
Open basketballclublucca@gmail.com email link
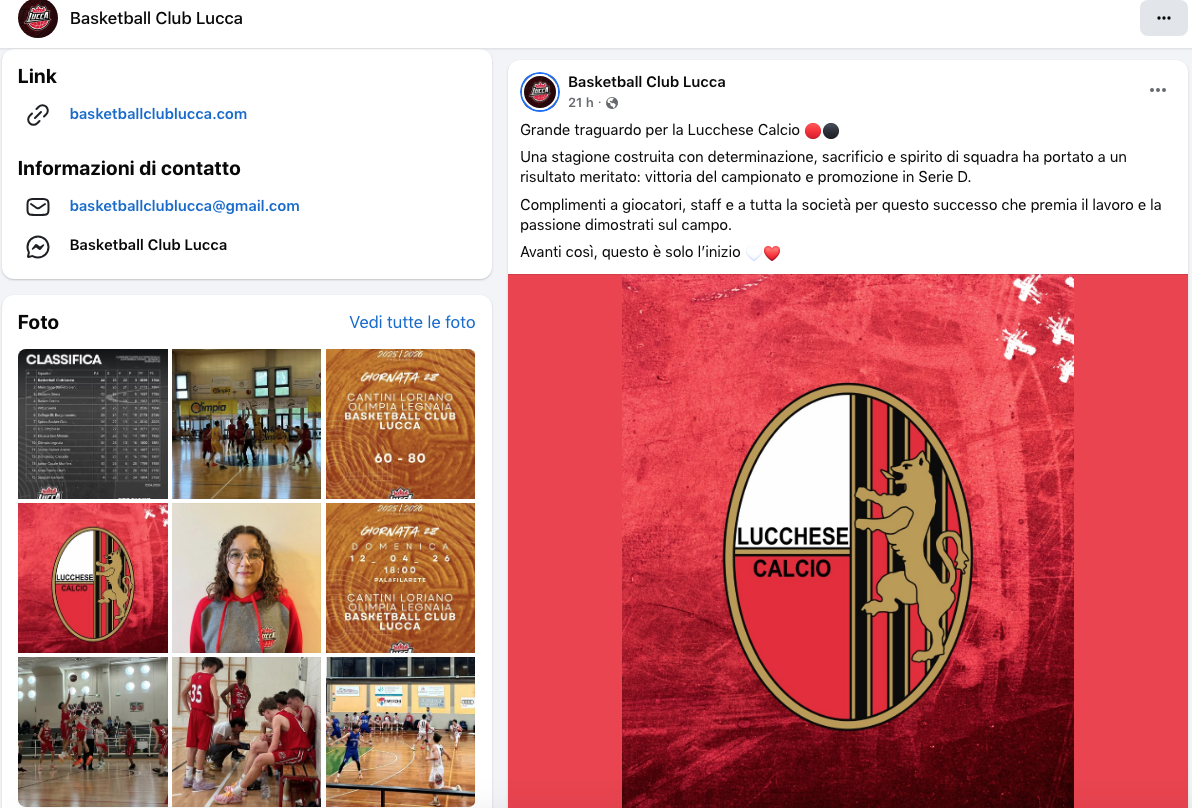click(184, 206)
